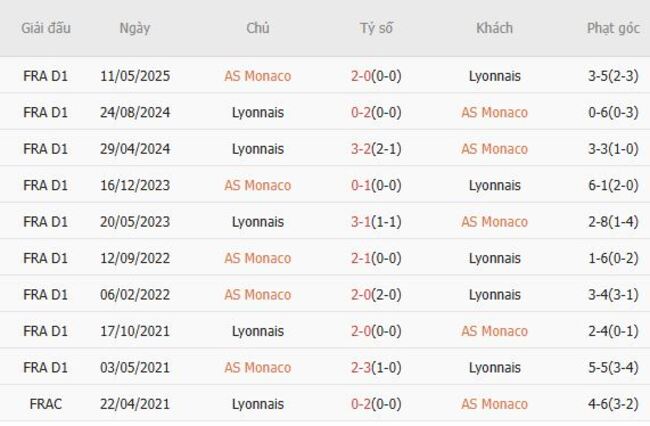Screen dimensions: 650x426
Task: Click Lyonnais in the 24/08/2024 row
Action: point(257,112)
